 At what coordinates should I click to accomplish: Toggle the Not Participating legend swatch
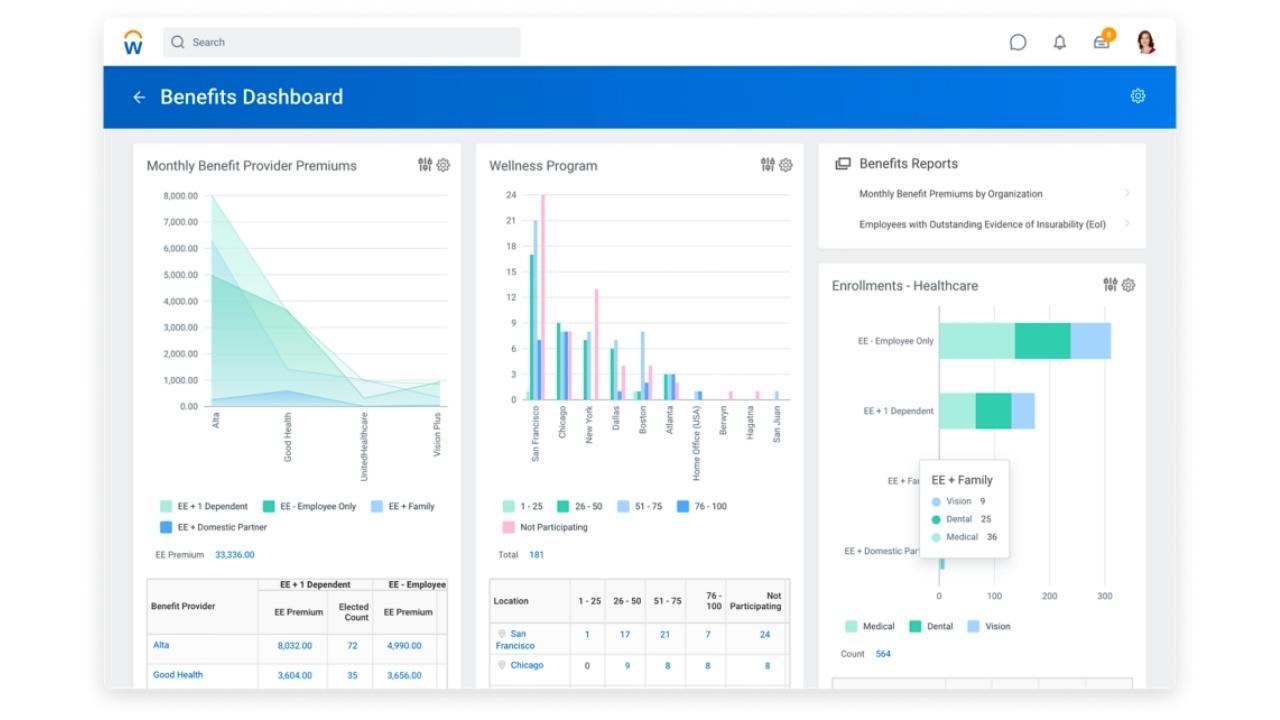click(x=509, y=527)
